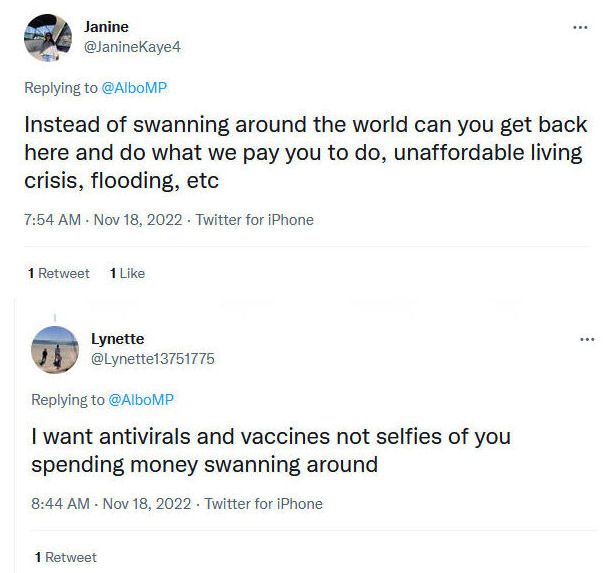View the 1 Retweet on Janine's tweet
This screenshot has width=609, height=573.
click(59, 273)
